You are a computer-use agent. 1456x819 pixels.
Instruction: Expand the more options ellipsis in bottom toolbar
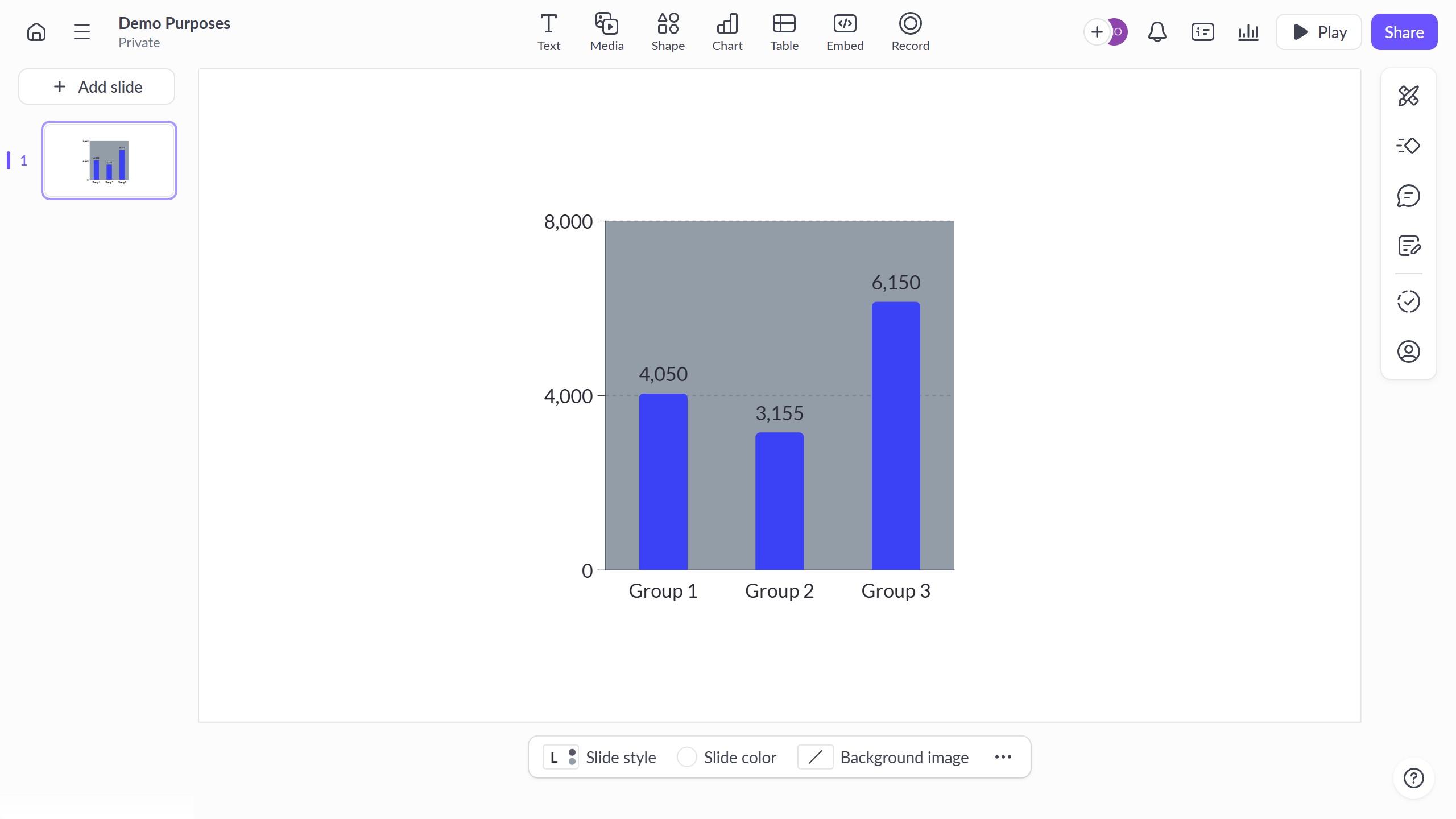pyautogui.click(x=1003, y=757)
